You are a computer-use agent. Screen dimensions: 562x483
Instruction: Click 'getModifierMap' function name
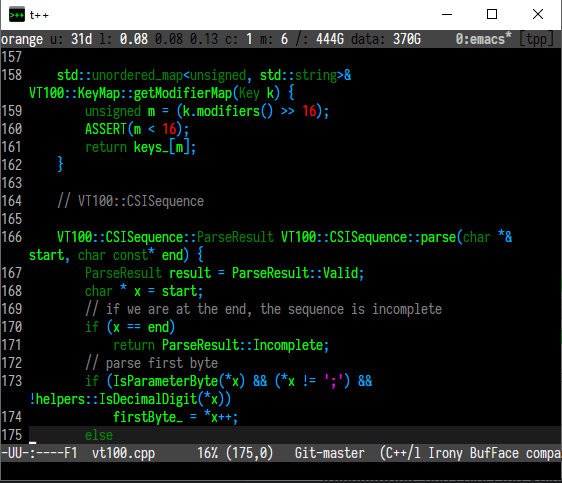183,93
